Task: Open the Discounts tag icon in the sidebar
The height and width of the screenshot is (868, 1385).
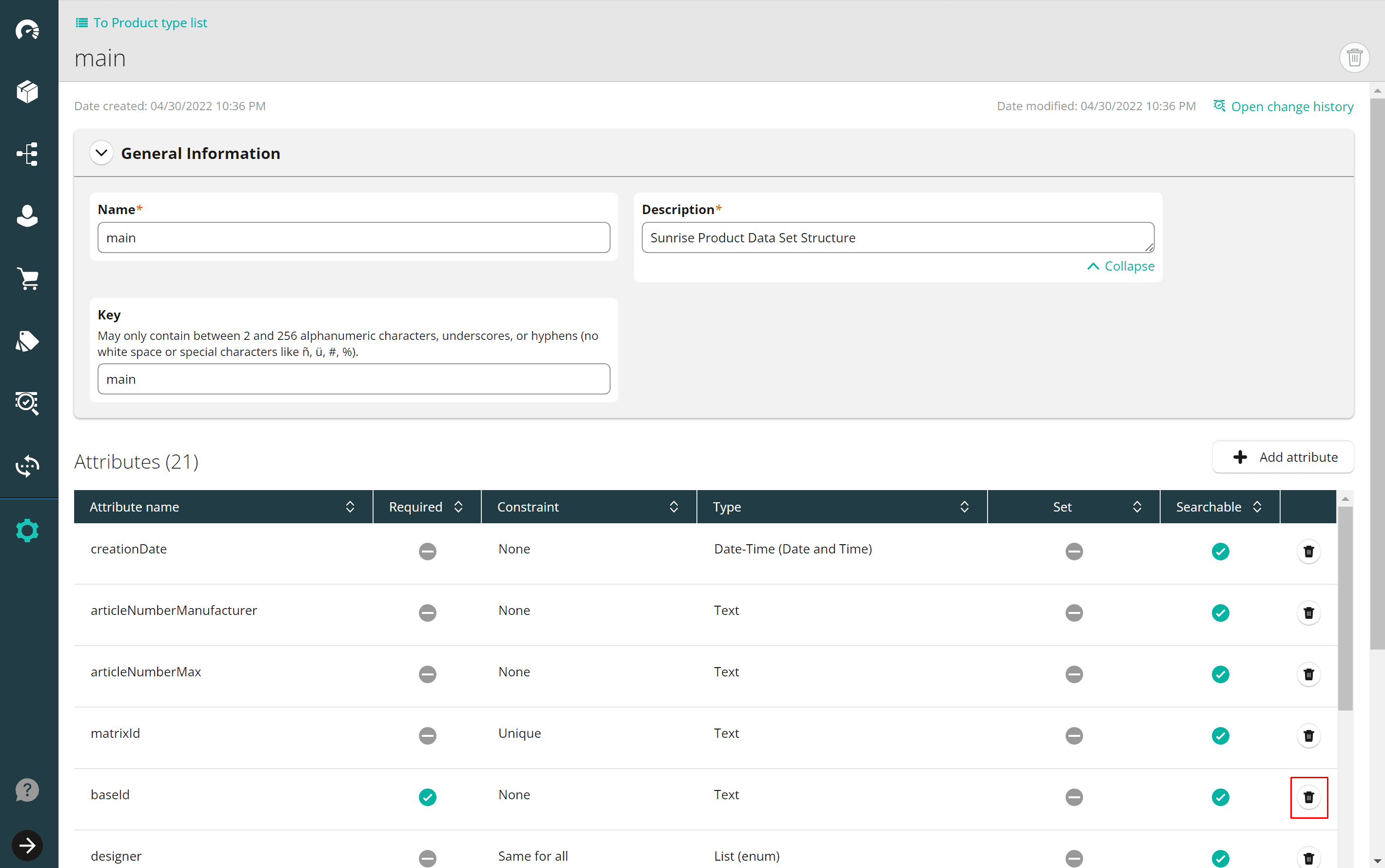Action: pos(27,341)
